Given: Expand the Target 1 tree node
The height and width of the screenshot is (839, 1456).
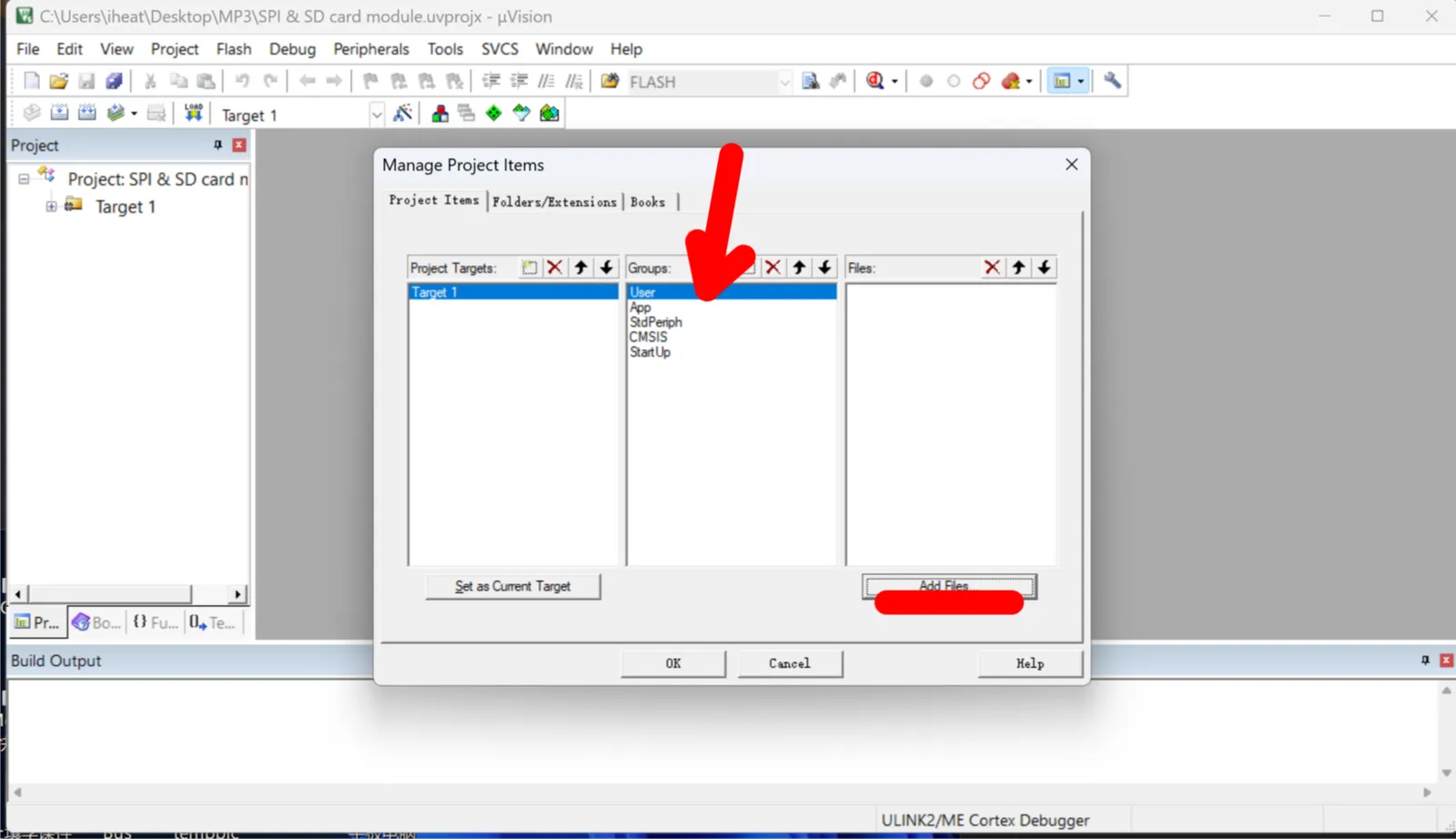Looking at the screenshot, I should point(51,207).
